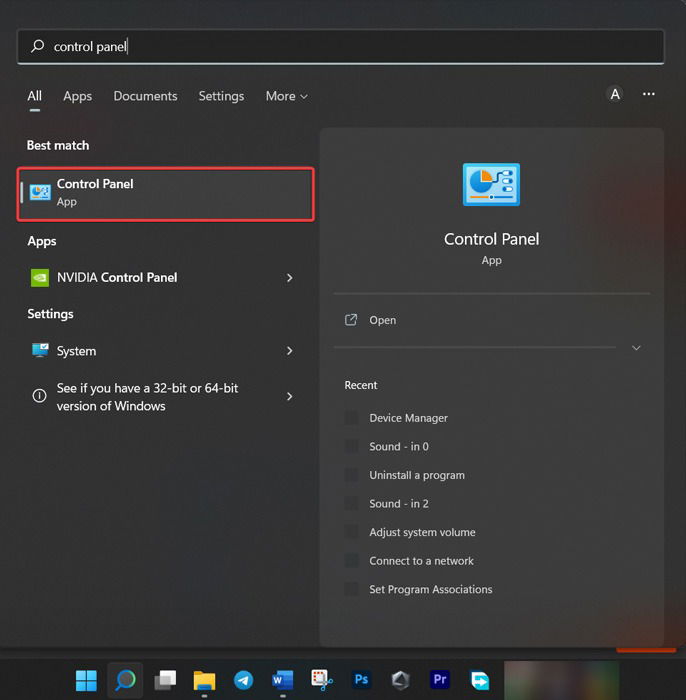
Task: Click the magnifier icon in search box
Action: pos(37,46)
